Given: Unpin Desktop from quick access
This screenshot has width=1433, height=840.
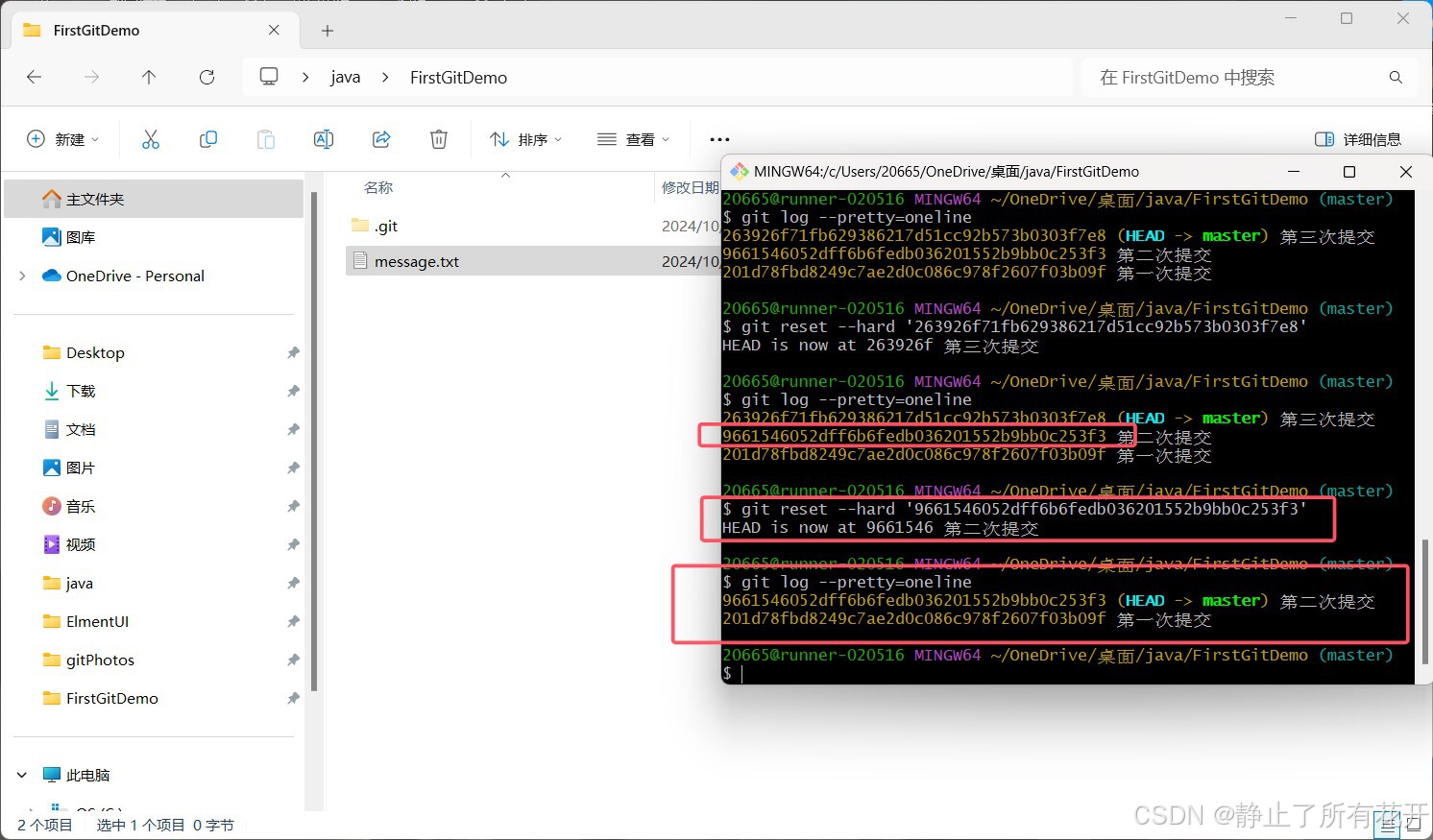Looking at the screenshot, I should click(293, 352).
